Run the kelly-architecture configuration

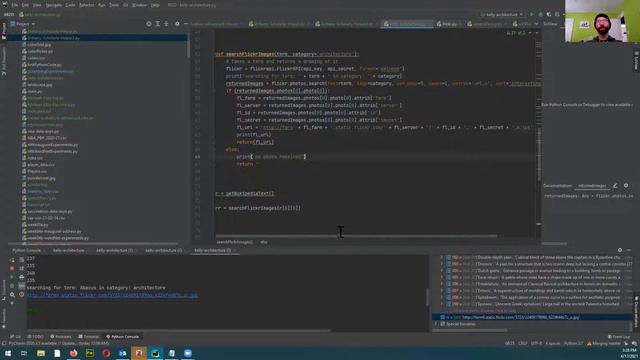pyautogui.click(x=532, y=14)
